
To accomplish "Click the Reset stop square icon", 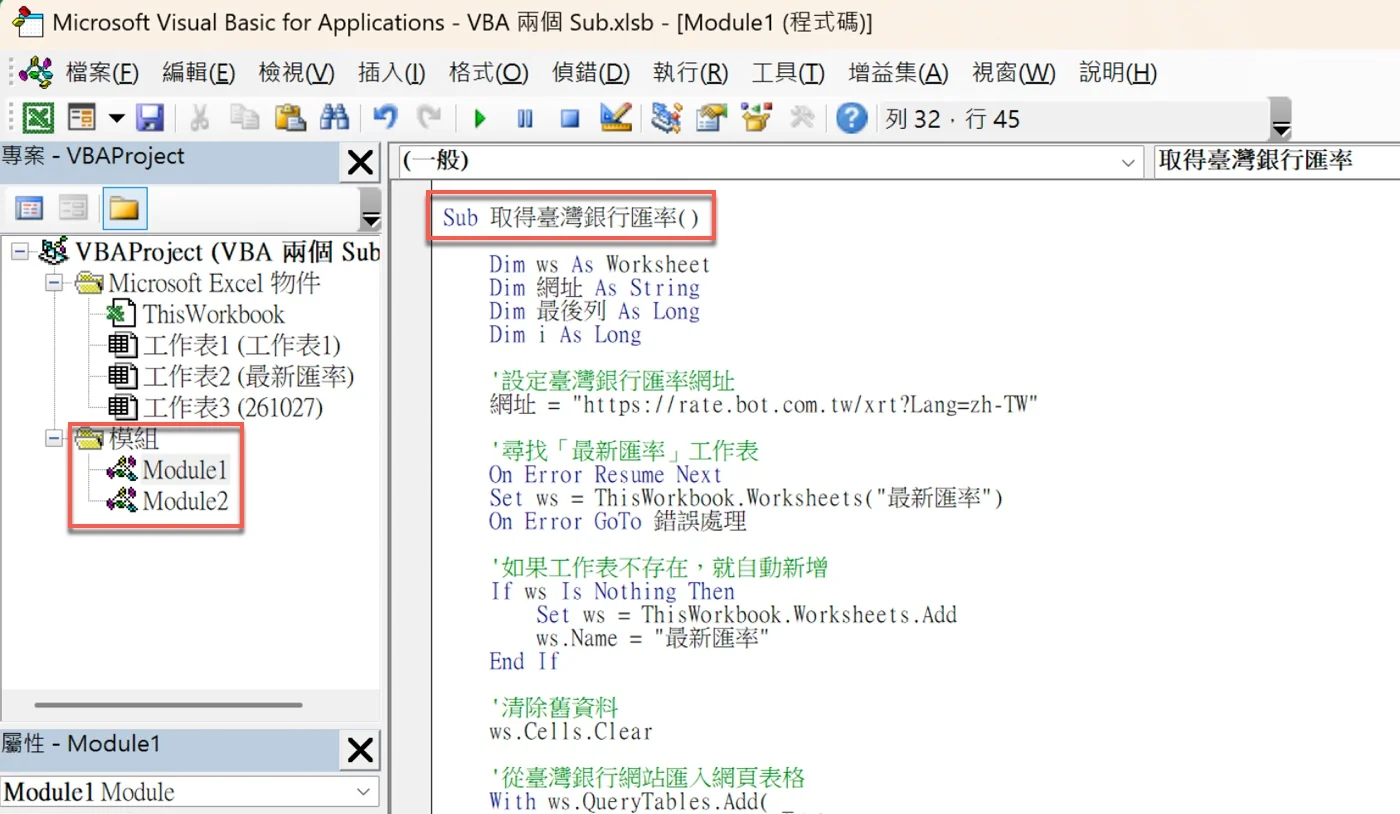I will tap(570, 119).
